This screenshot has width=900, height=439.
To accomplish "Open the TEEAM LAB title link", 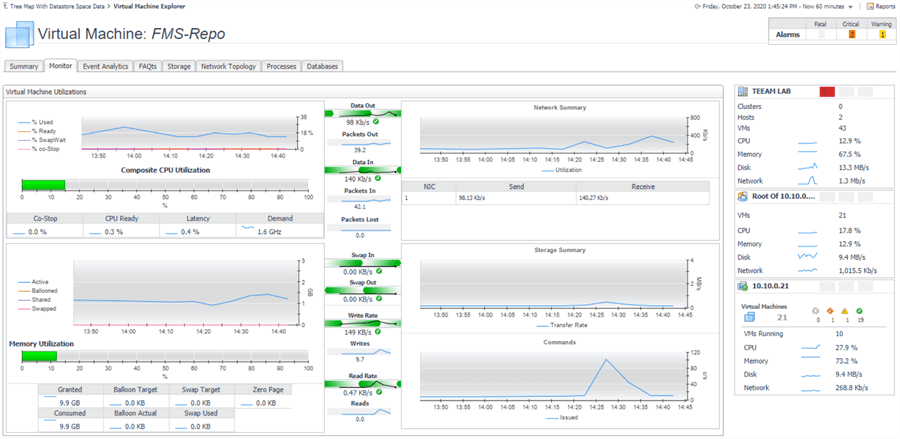I will point(769,91).
